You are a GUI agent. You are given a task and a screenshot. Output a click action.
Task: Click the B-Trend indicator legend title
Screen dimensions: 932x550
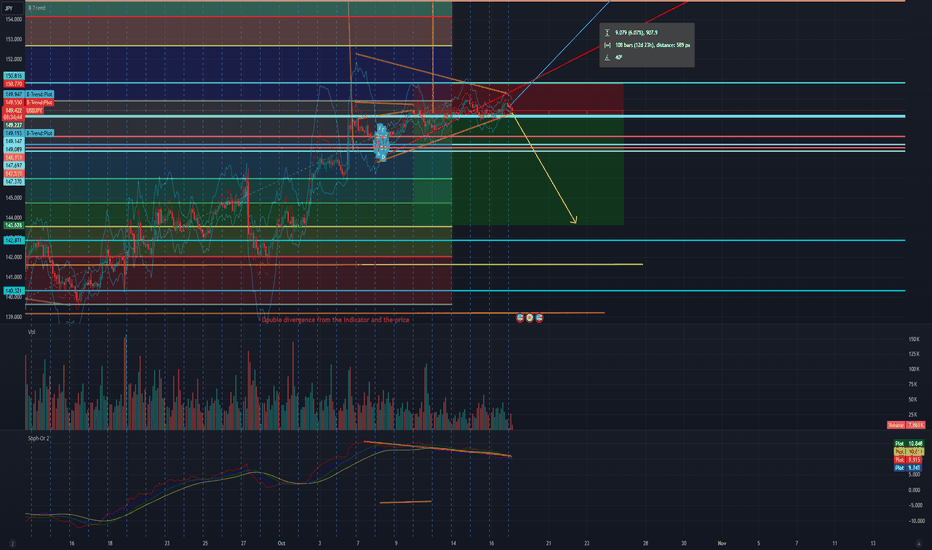(37, 8)
